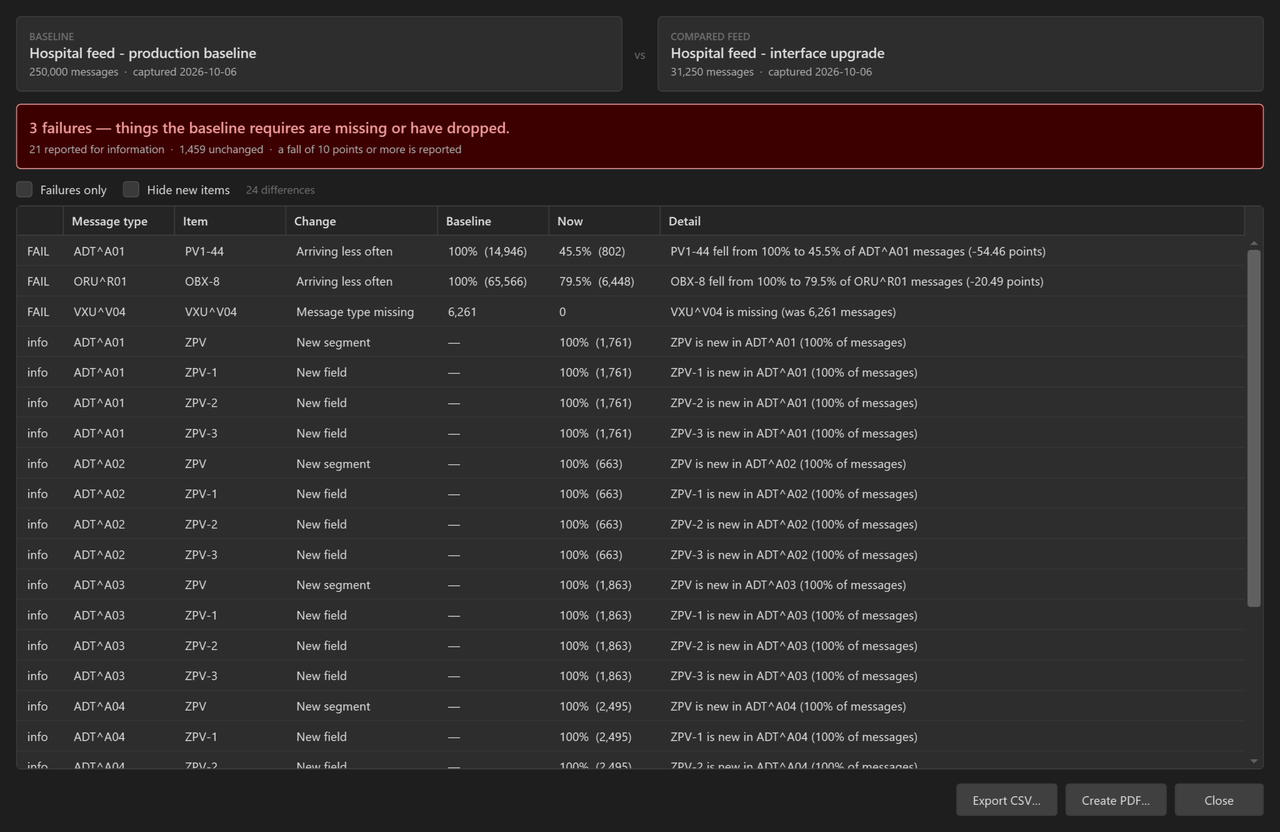Click the '24 differences' count label
The image size is (1280, 832).
[x=280, y=190]
